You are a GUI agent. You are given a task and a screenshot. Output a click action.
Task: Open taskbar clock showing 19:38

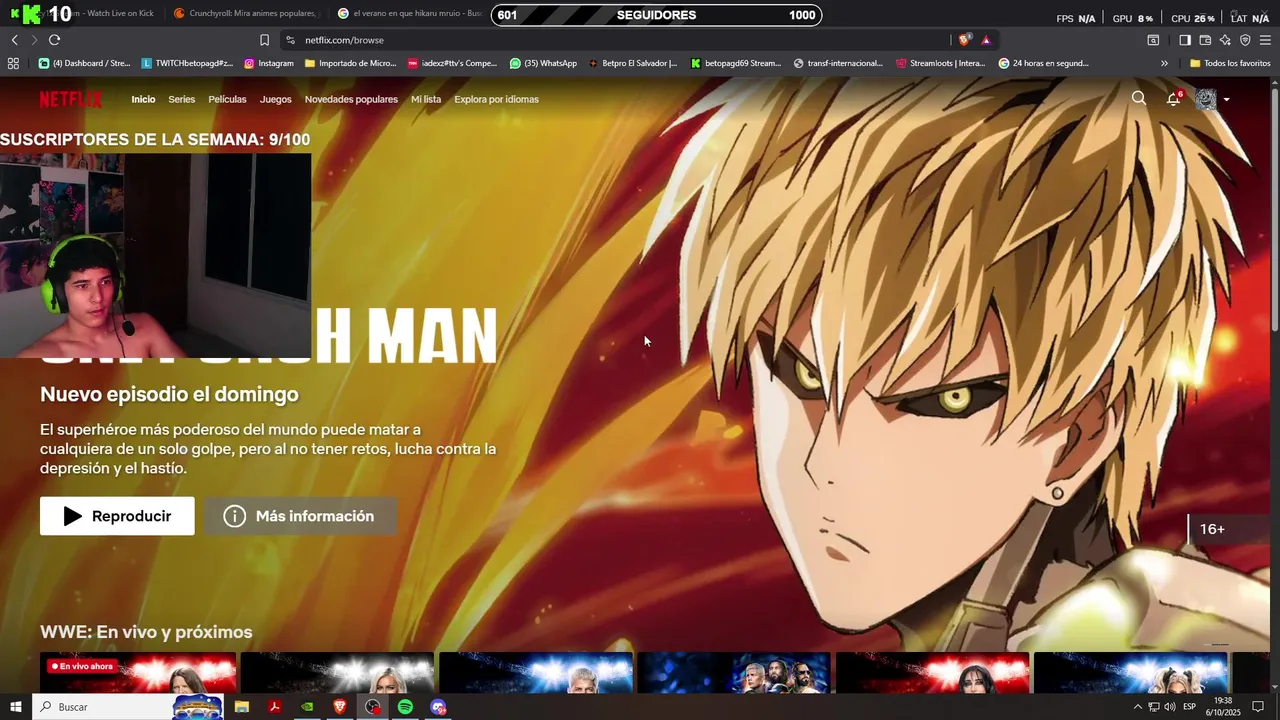click(1222, 707)
